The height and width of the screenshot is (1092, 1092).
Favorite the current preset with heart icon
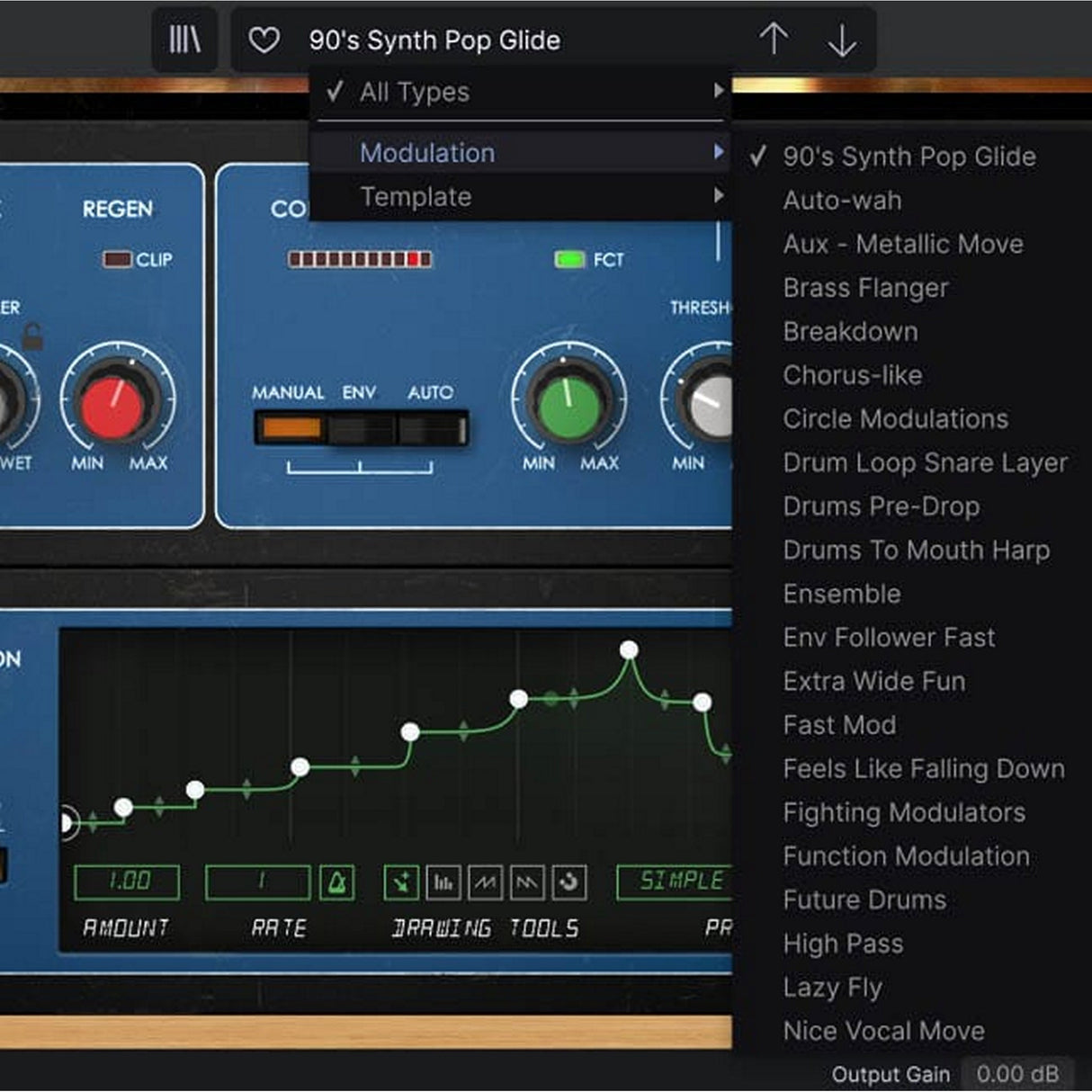click(264, 40)
